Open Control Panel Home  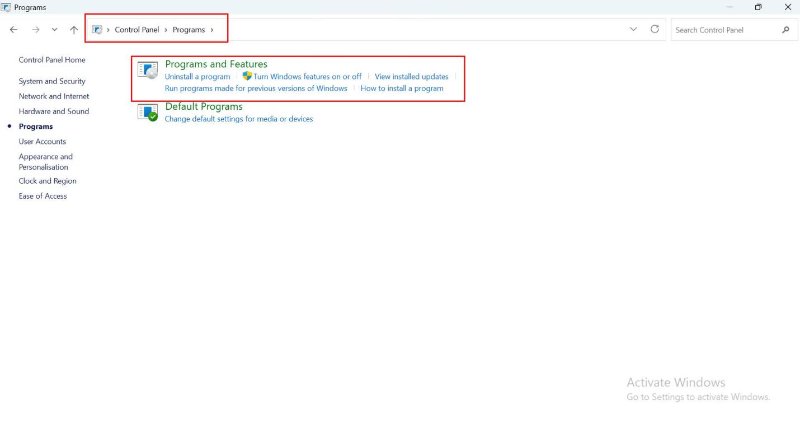pos(52,60)
